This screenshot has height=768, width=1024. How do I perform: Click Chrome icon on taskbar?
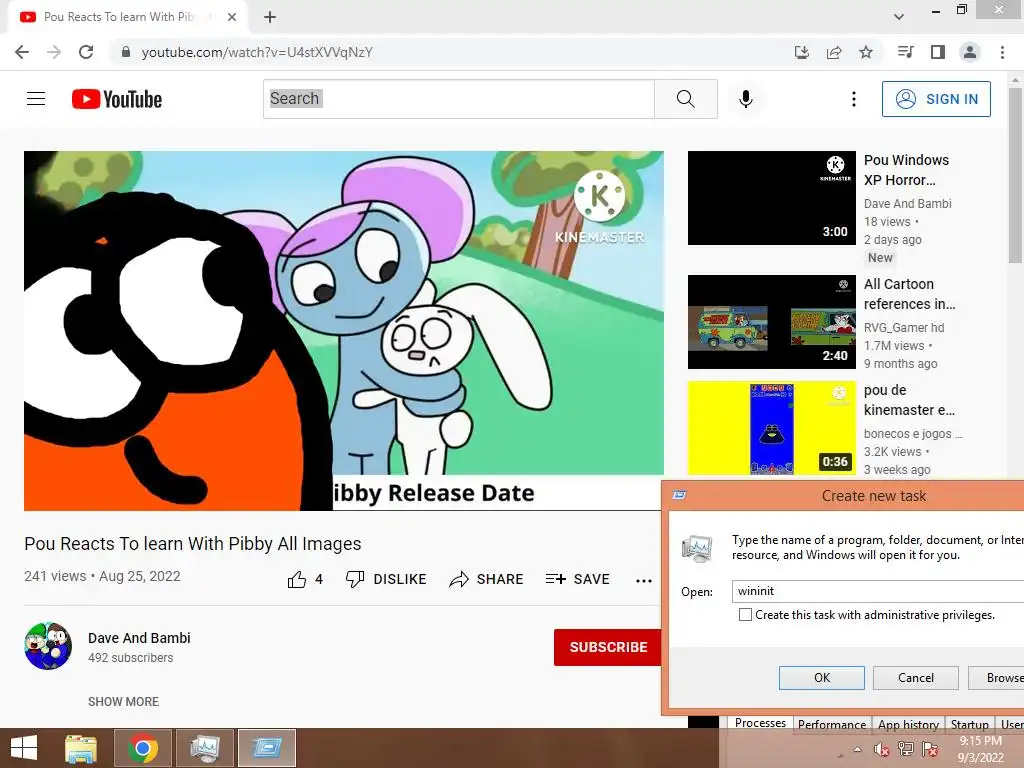pos(143,748)
